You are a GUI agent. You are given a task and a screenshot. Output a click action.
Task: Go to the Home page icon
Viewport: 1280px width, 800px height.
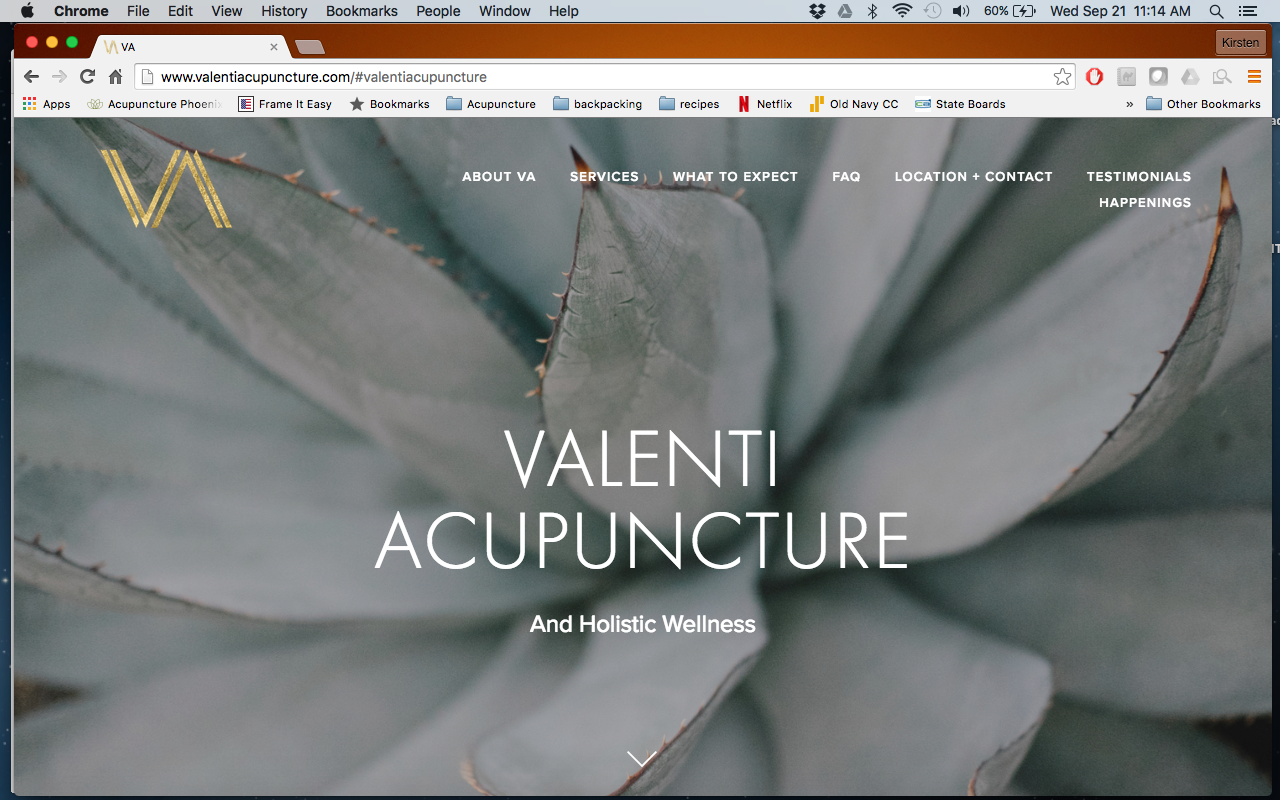coord(116,77)
